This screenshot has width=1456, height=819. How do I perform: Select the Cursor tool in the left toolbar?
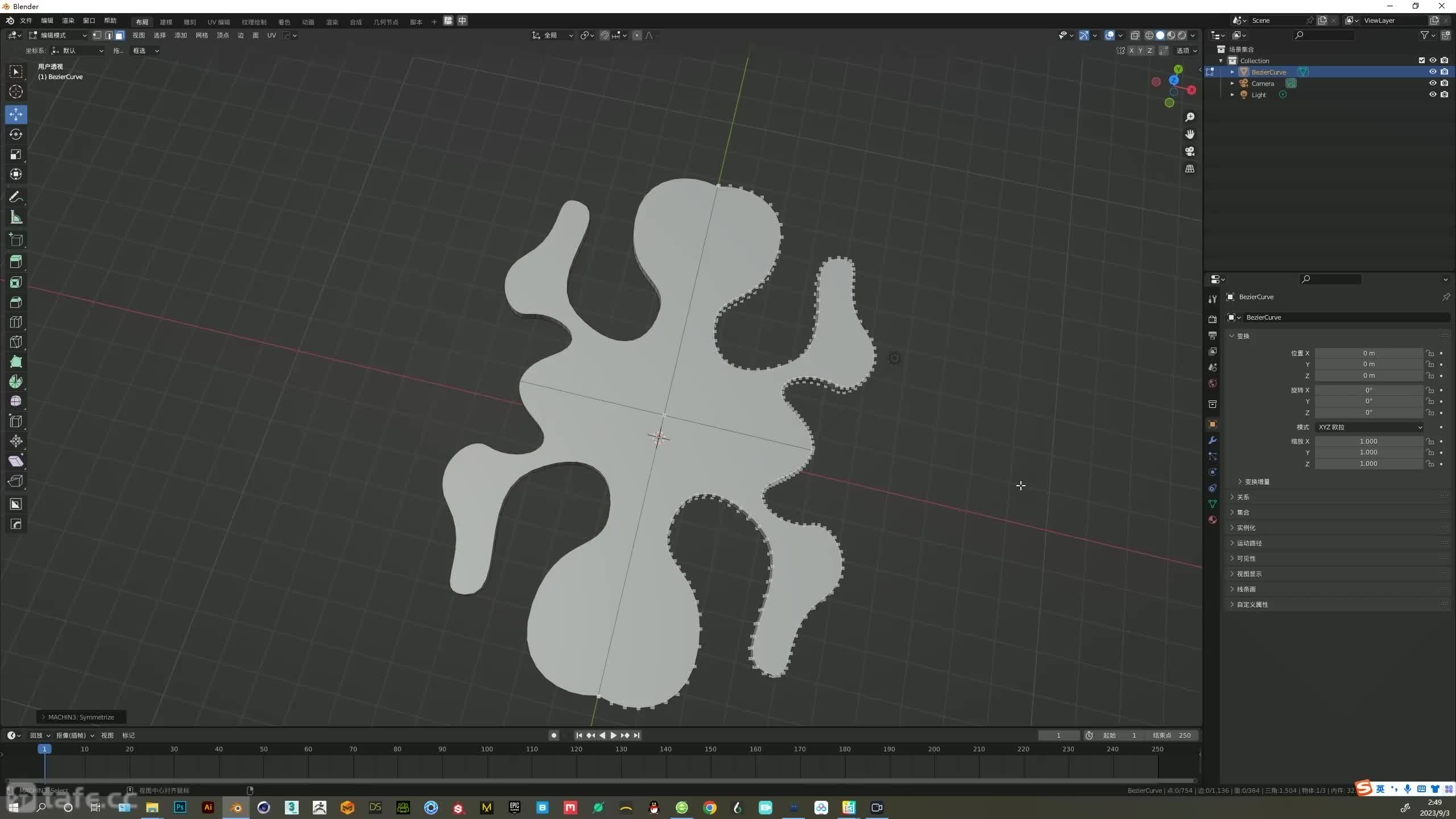pos(16,92)
